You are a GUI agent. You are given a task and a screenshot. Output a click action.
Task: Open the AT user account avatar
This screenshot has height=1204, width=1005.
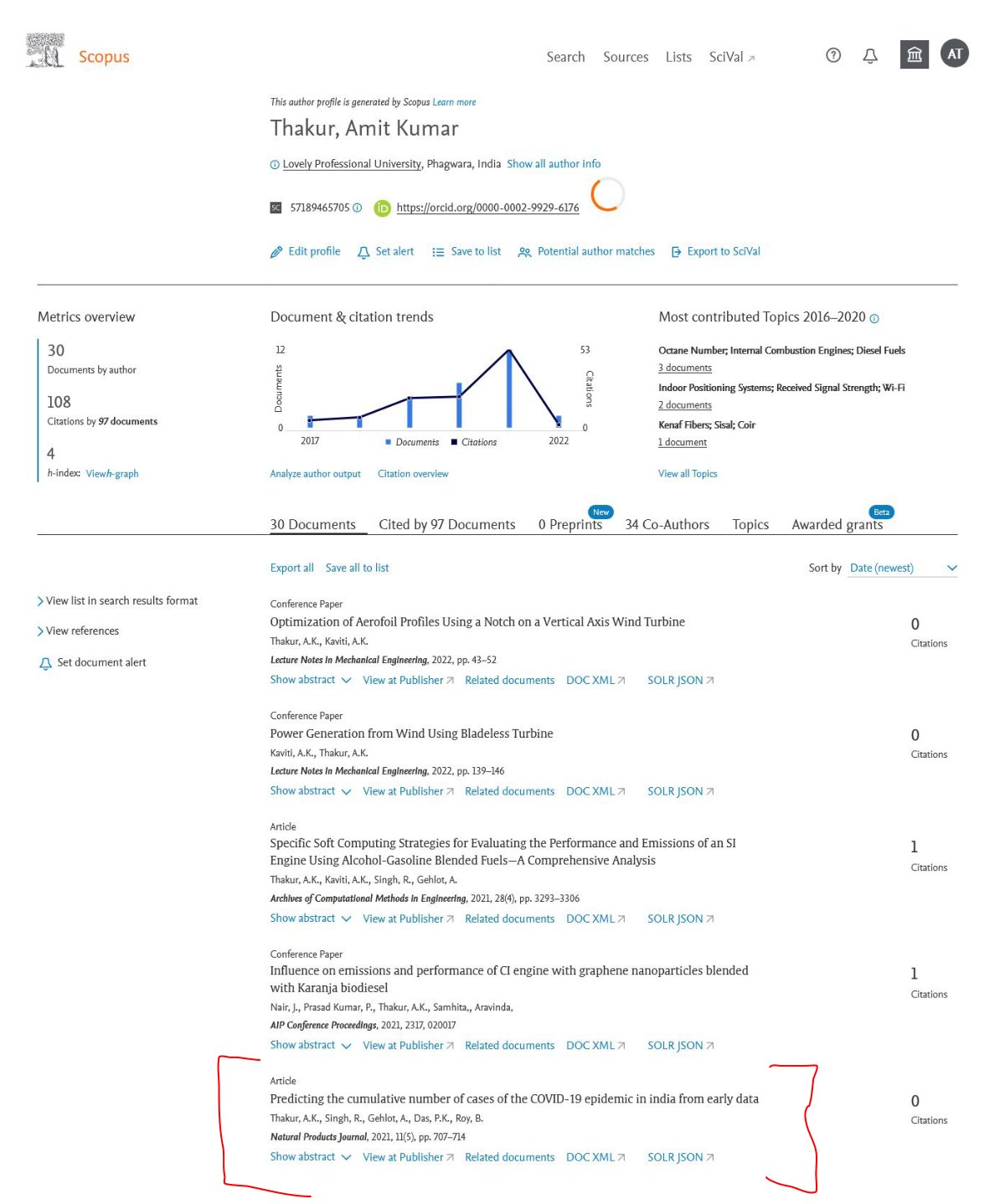955,54
